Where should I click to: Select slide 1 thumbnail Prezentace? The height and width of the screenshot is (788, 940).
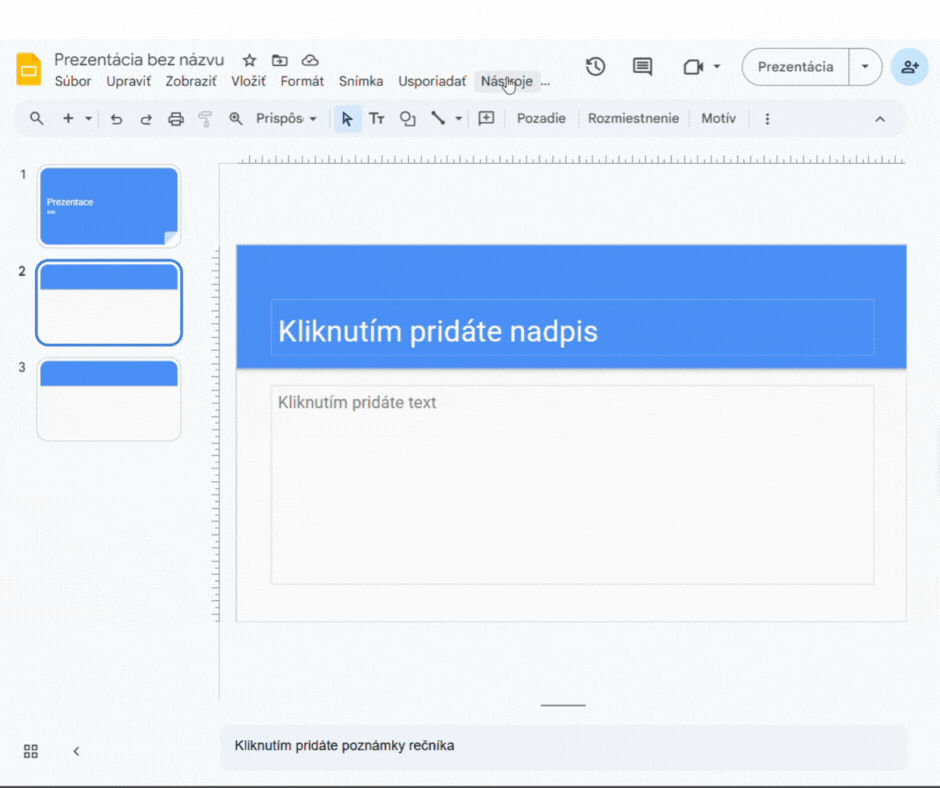coord(109,206)
